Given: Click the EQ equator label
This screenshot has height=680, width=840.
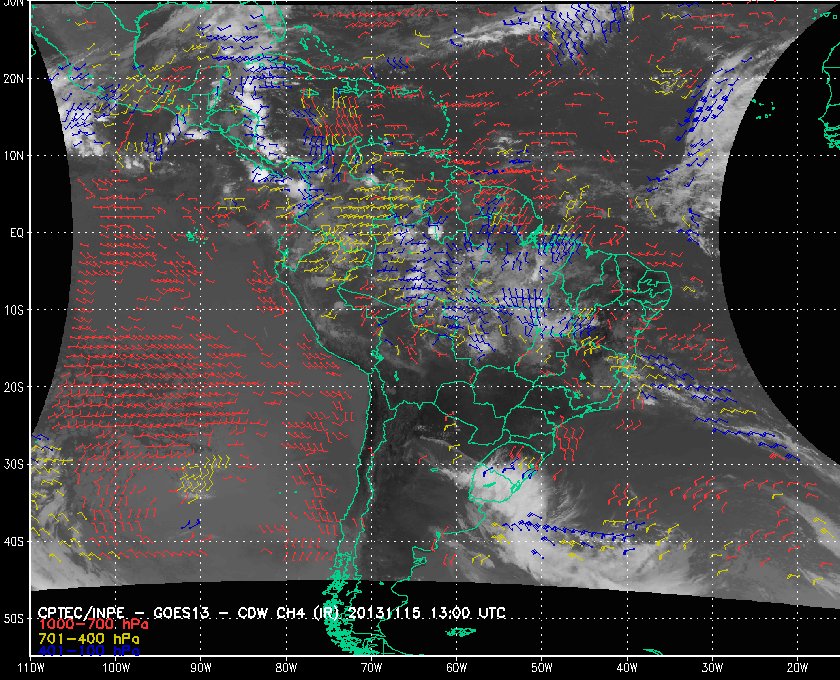Looking at the screenshot, I should 17,233.
